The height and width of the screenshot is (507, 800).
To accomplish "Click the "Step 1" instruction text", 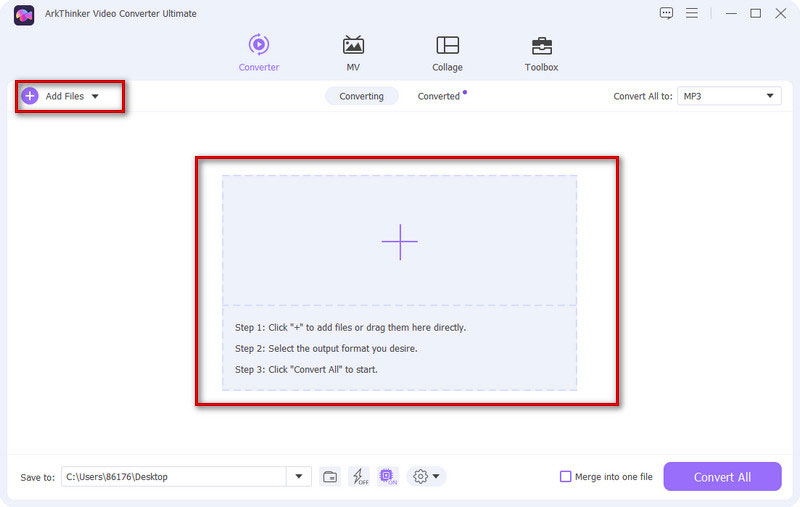I will pos(350,327).
